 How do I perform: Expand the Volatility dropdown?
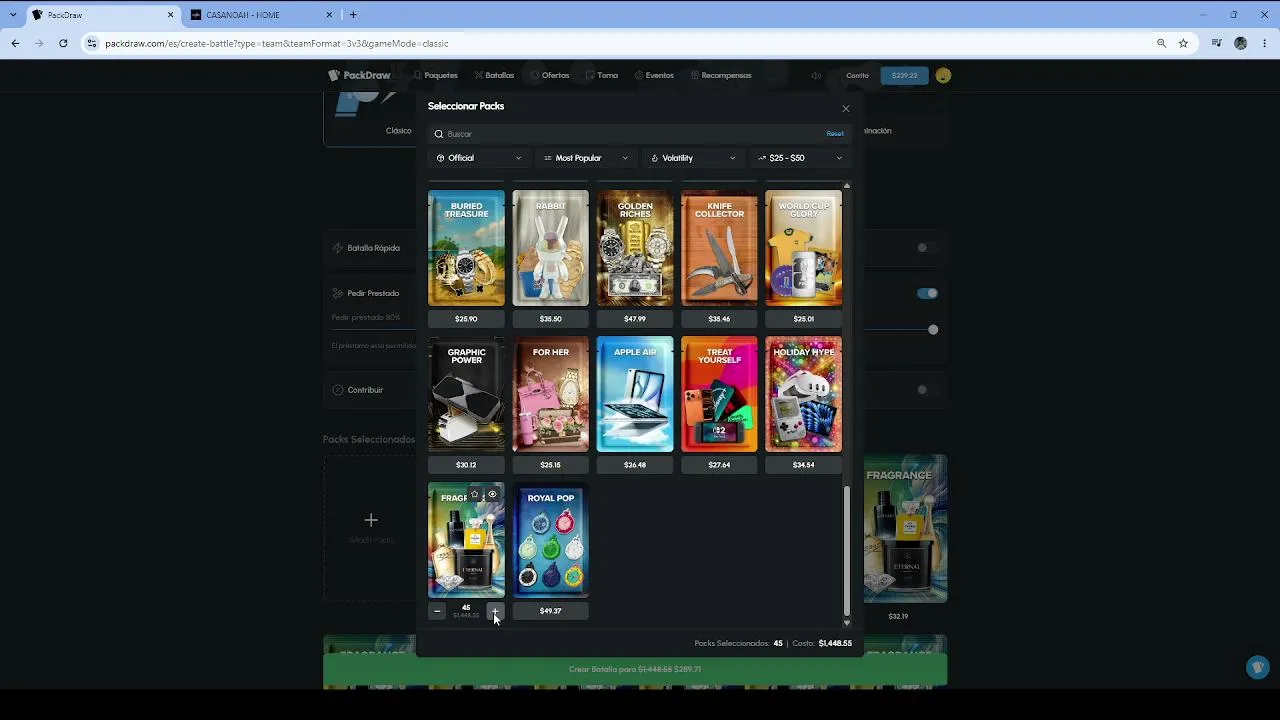tap(693, 158)
